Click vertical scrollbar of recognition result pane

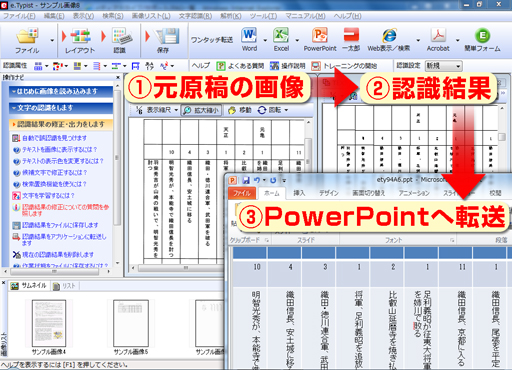(x=502, y=137)
